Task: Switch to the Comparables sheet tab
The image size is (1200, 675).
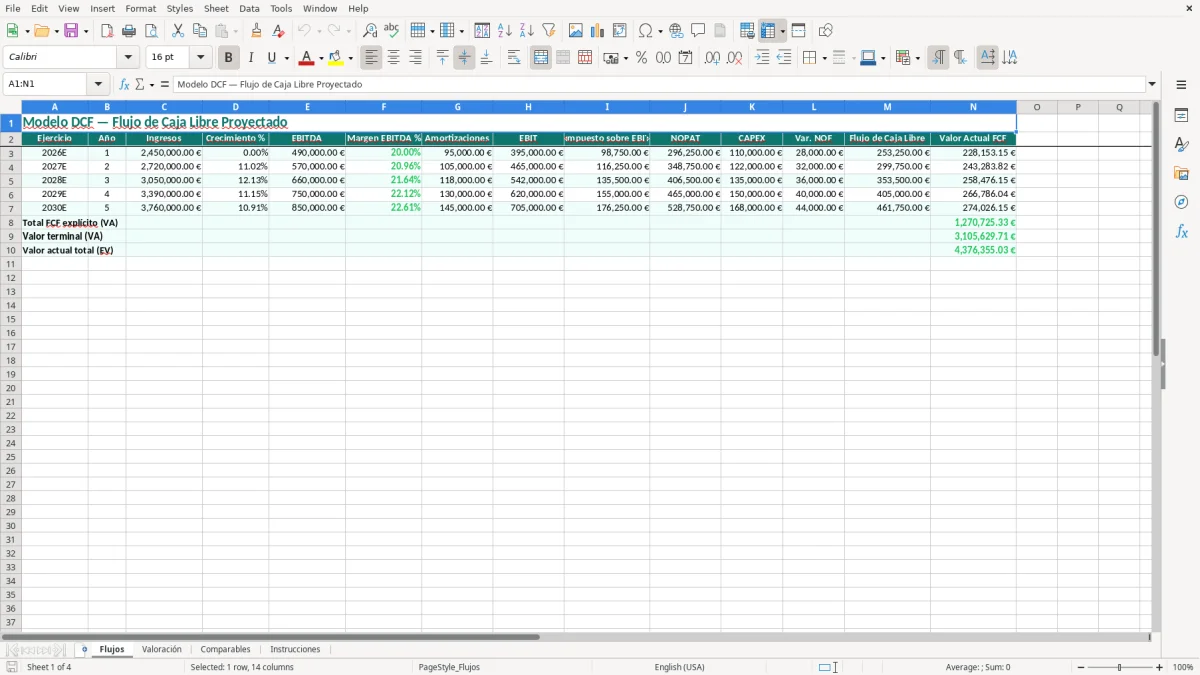Action: click(225, 649)
